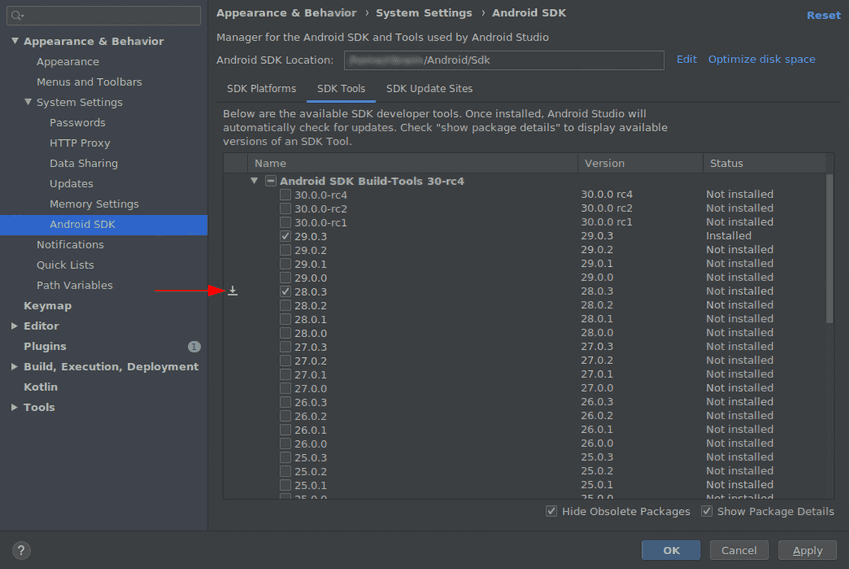Open the Passwords settings page
Image resolution: width=850 pixels, height=569 pixels.
(78, 122)
